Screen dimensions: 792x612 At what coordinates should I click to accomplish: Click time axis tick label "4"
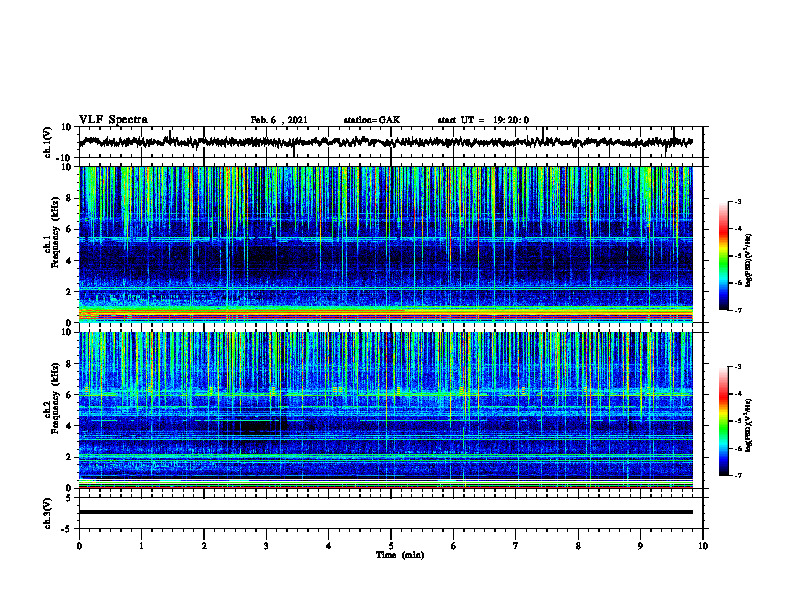tap(329, 546)
